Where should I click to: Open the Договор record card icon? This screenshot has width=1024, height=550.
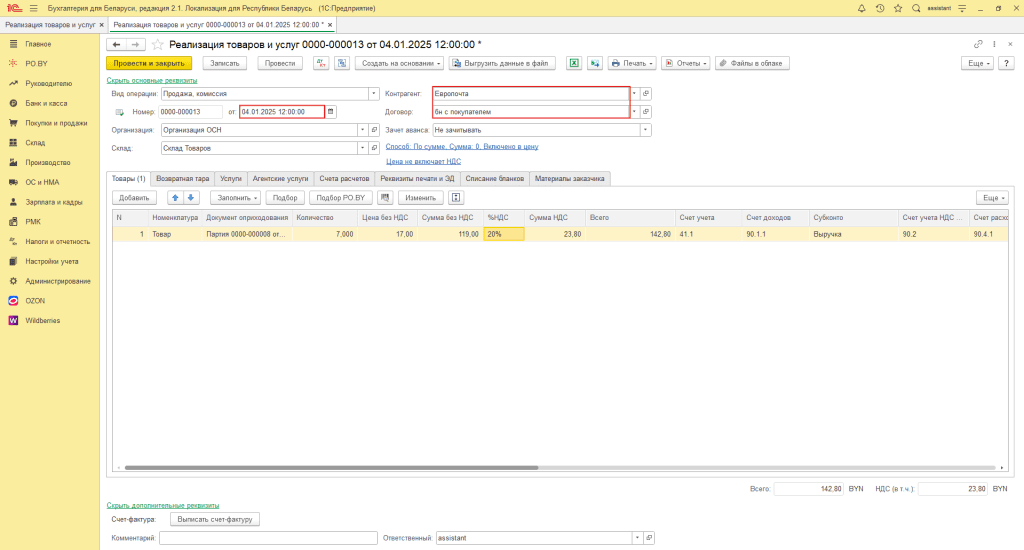pos(646,112)
